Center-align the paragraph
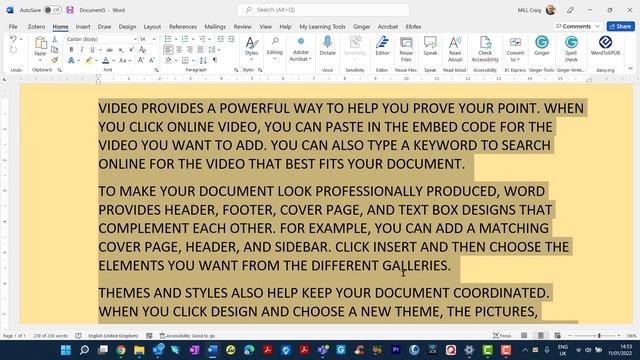 (179, 50)
